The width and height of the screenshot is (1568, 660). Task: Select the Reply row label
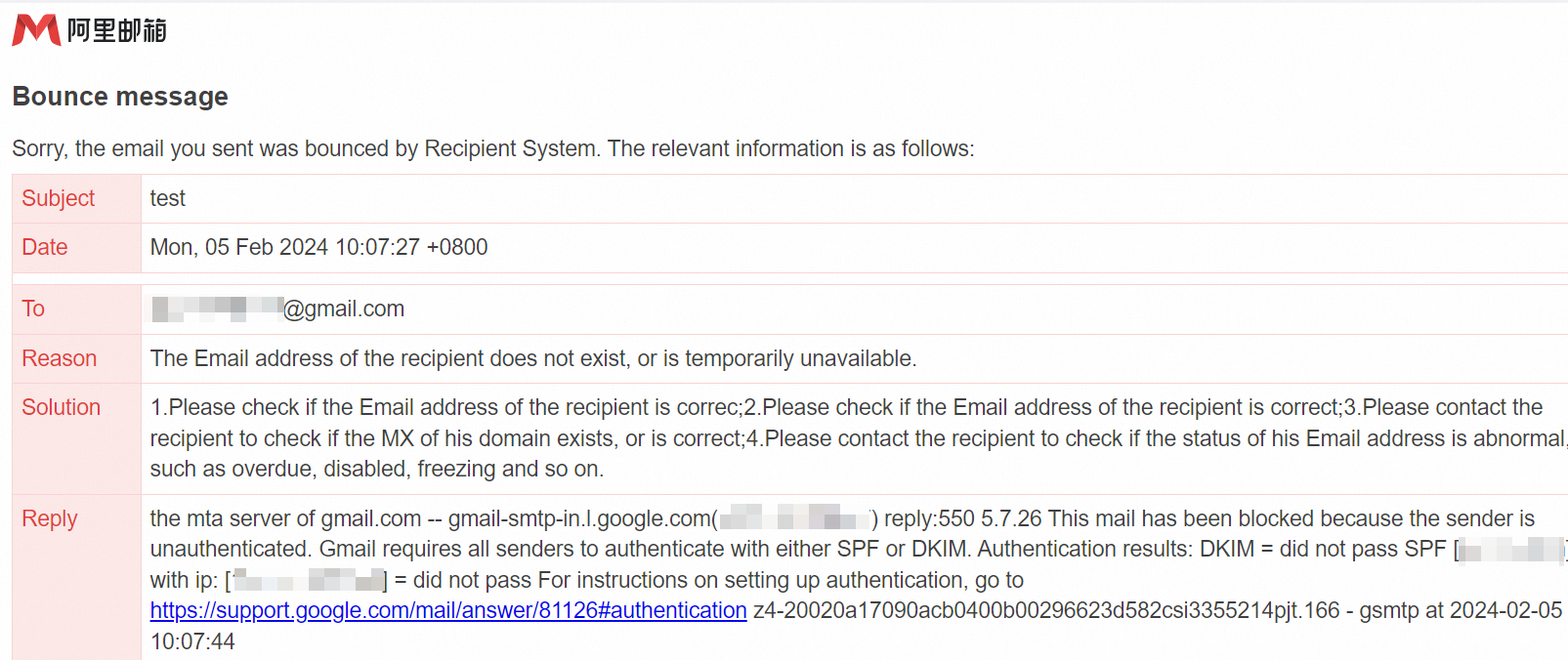(50, 518)
